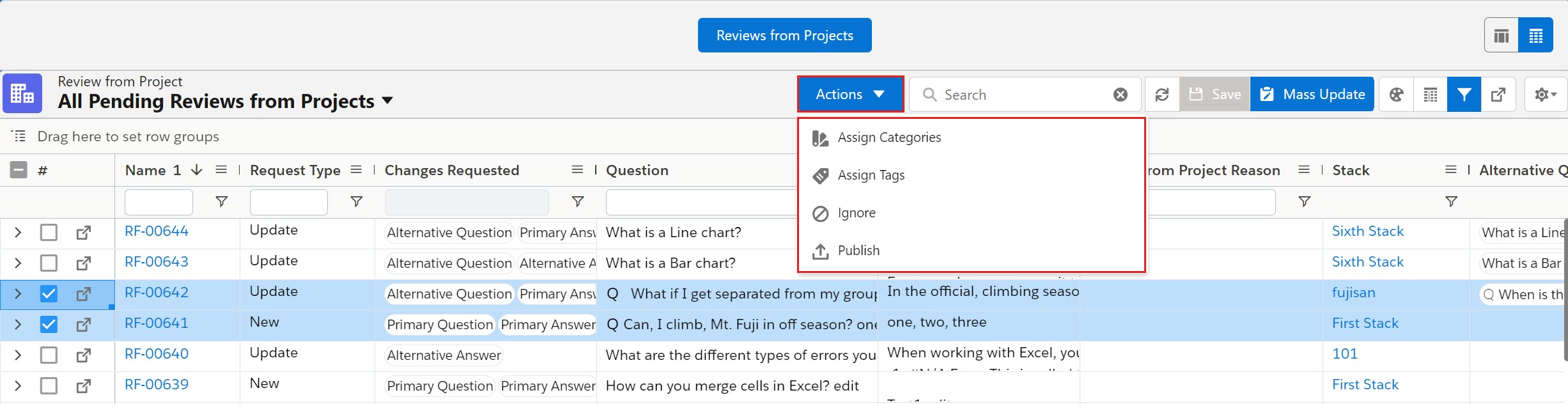The image size is (1568, 404).
Task: Click the Question column header
Action: (637, 170)
